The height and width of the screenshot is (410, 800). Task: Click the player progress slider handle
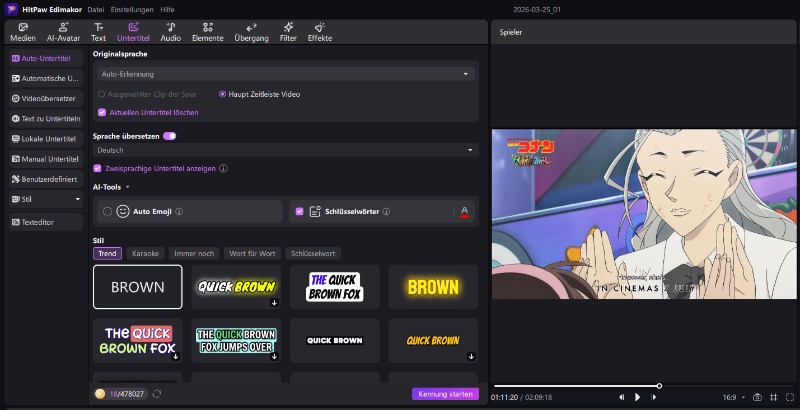659,386
